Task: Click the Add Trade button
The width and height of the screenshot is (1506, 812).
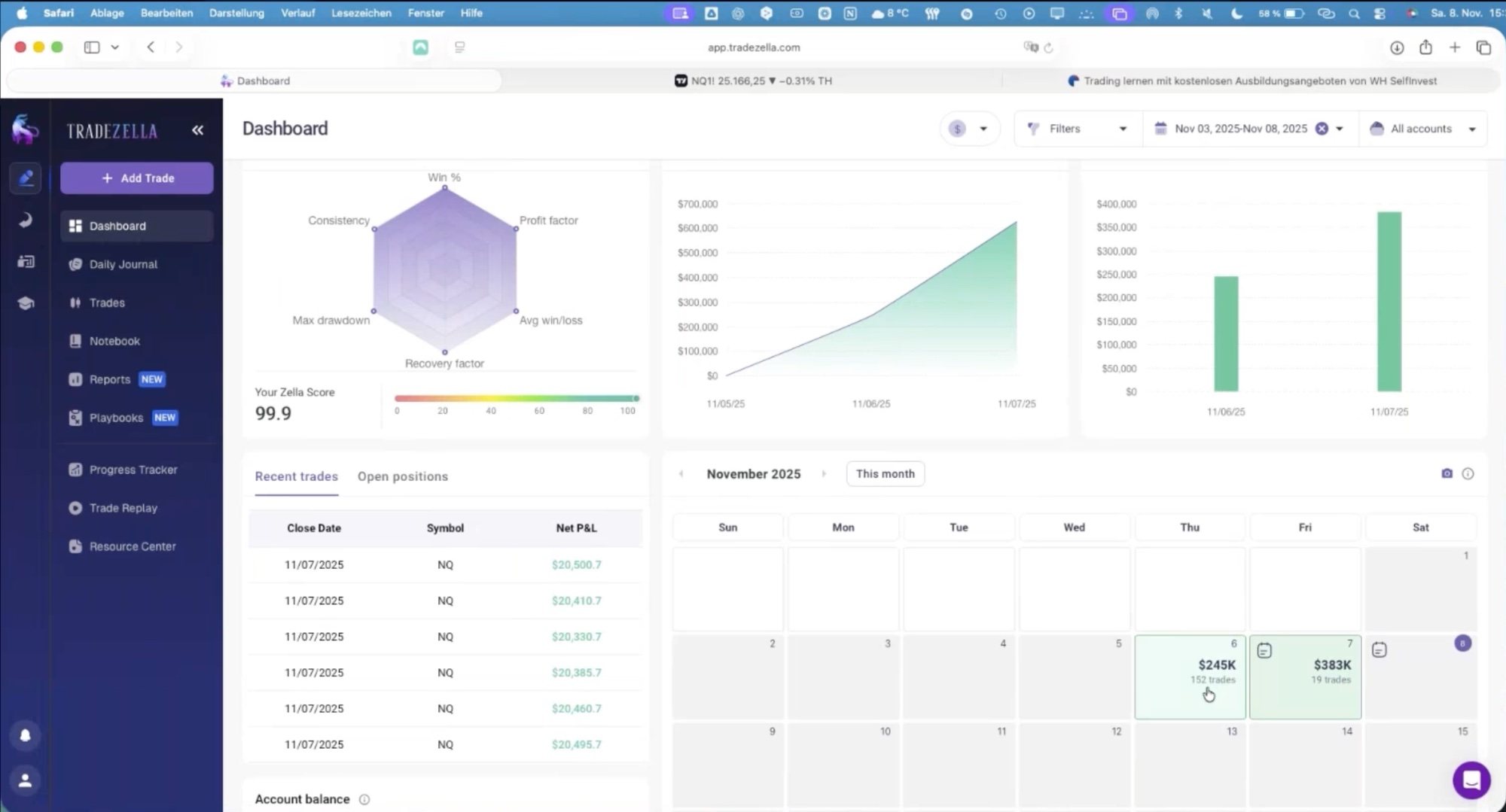Action: pyautogui.click(x=136, y=178)
